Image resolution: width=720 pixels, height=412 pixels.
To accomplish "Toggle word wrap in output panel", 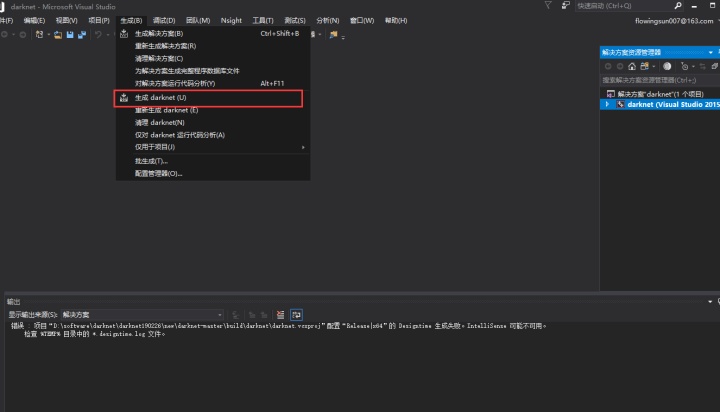I will tap(296, 315).
